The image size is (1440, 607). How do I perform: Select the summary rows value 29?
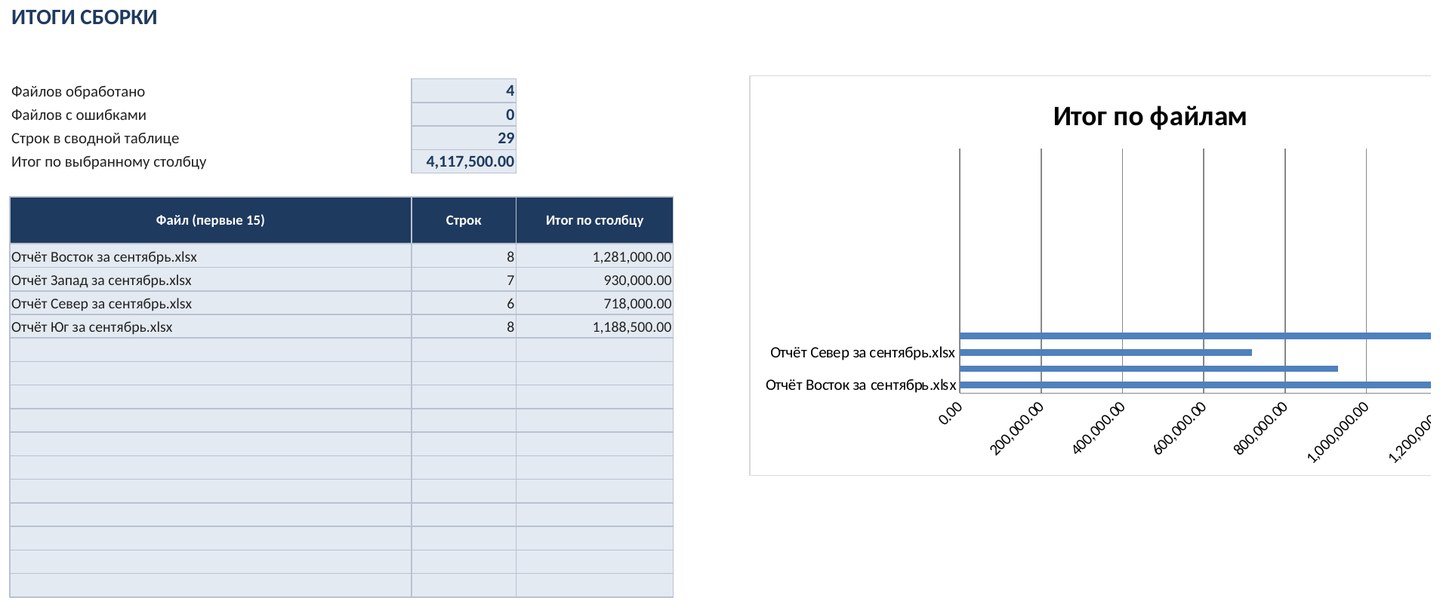[464, 138]
